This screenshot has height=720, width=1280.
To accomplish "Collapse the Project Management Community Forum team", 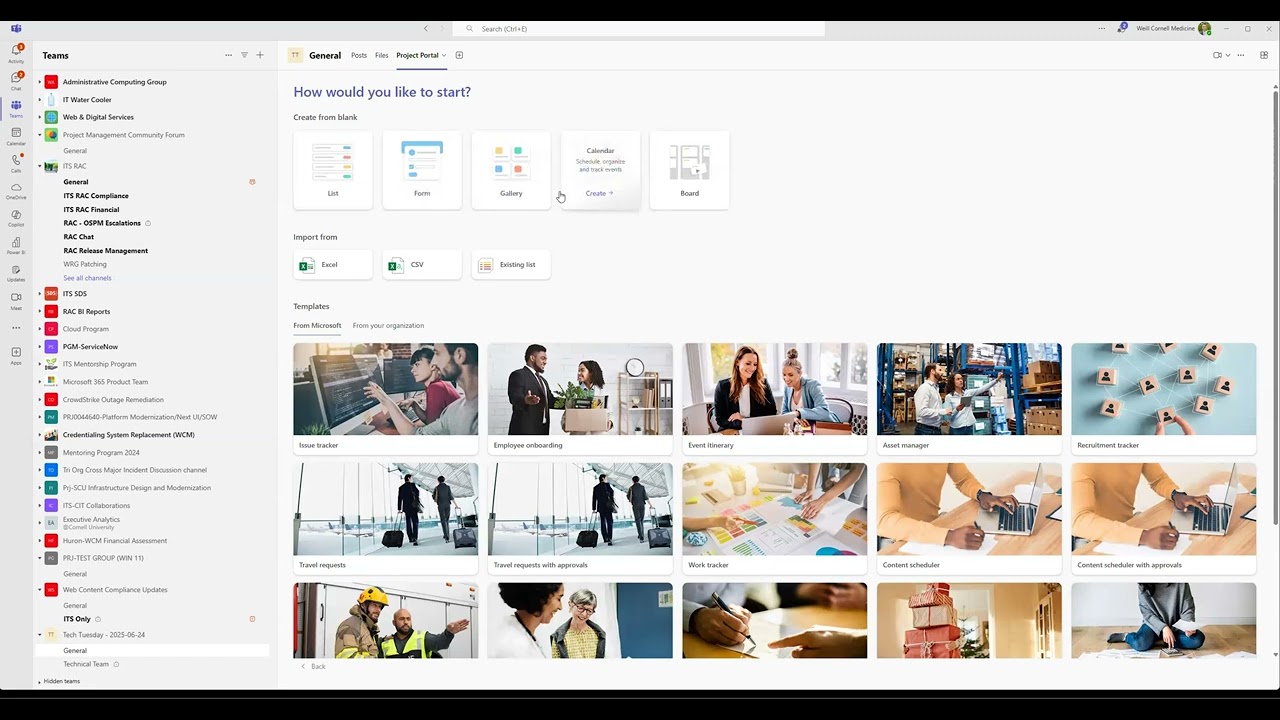I will click(40, 135).
